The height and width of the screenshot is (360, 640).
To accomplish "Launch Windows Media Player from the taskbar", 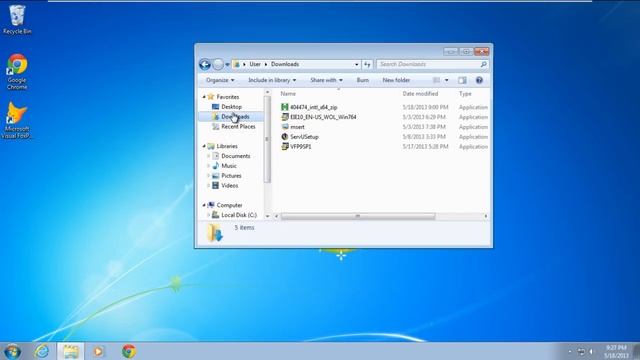I will pyautogui.click(x=99, y=351).
